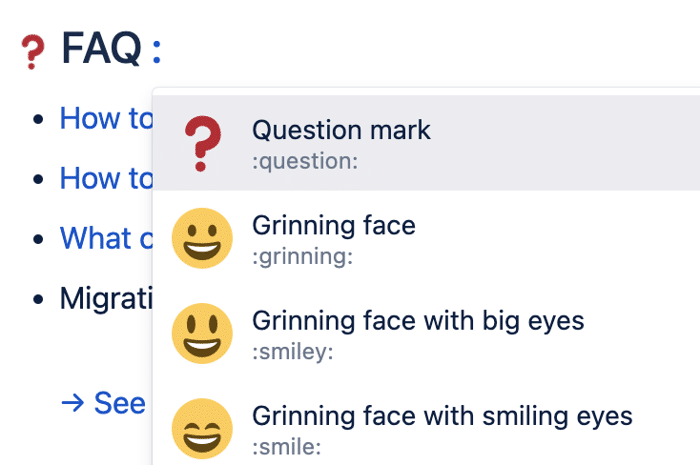This screenshot has height=465, width=700.
Task: Open the 'What' FAQ link
Action: click(106, 238)
